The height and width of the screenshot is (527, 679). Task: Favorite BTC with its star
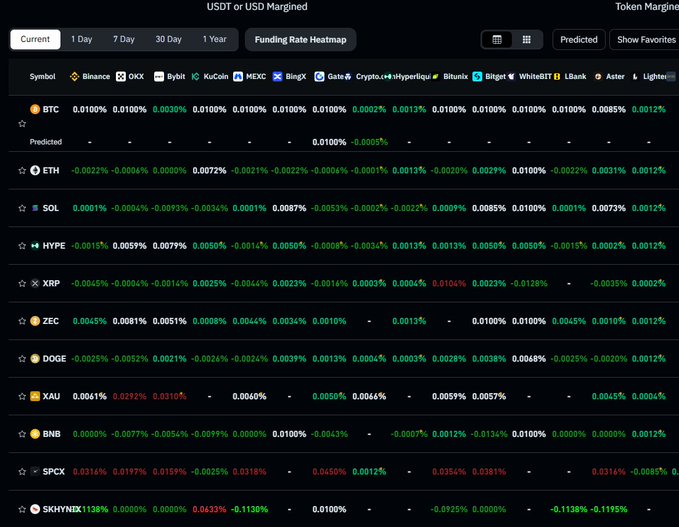tap(22, 124)
